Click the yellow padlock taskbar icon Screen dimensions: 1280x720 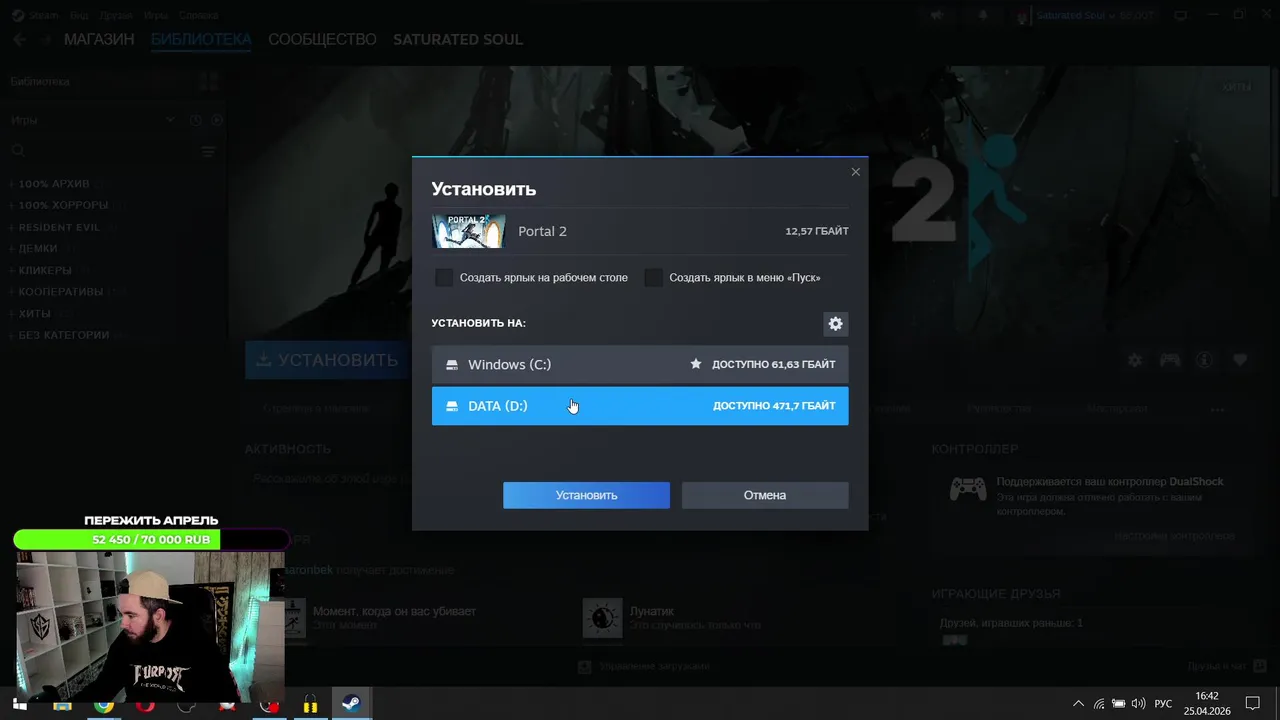click(x=311, y=704)
